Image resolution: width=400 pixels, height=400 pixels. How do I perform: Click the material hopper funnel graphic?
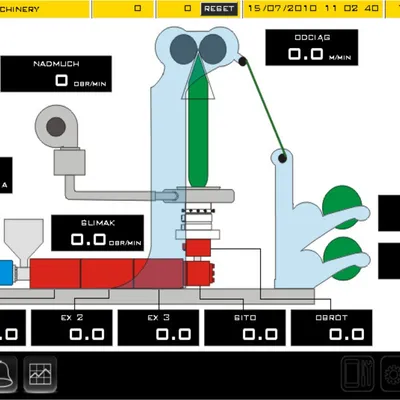(24, 243)
